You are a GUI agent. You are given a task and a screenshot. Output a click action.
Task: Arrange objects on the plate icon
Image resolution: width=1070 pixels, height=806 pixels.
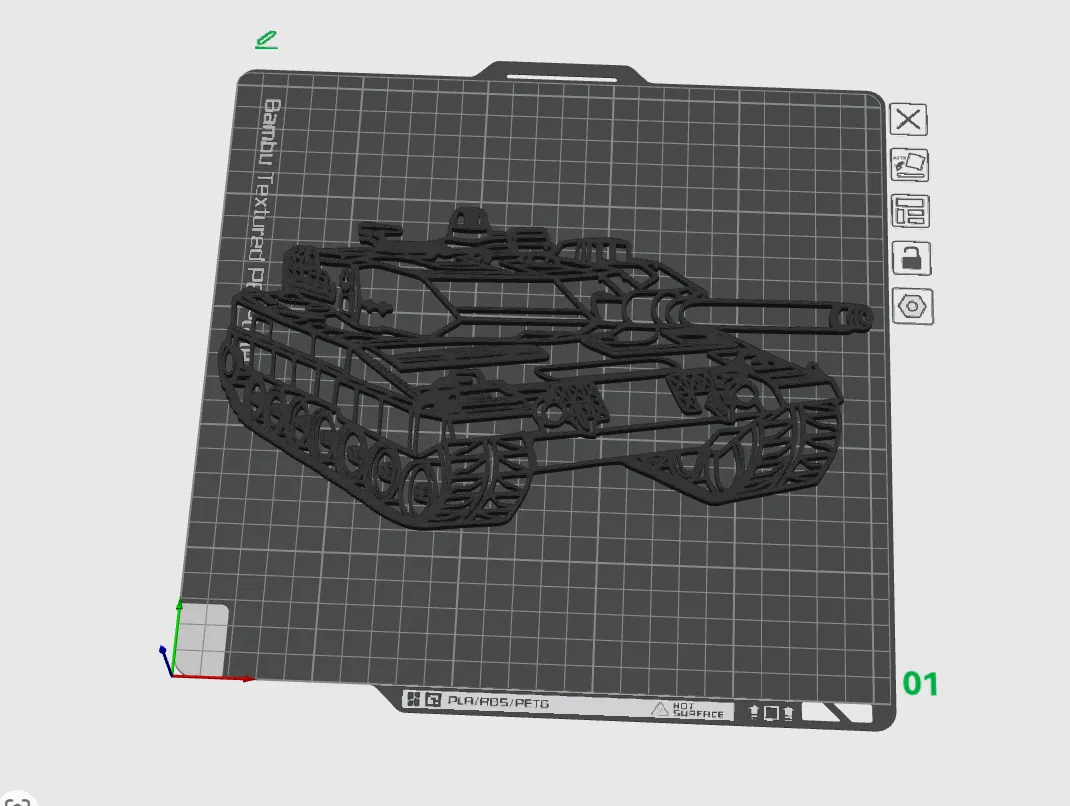910,211
